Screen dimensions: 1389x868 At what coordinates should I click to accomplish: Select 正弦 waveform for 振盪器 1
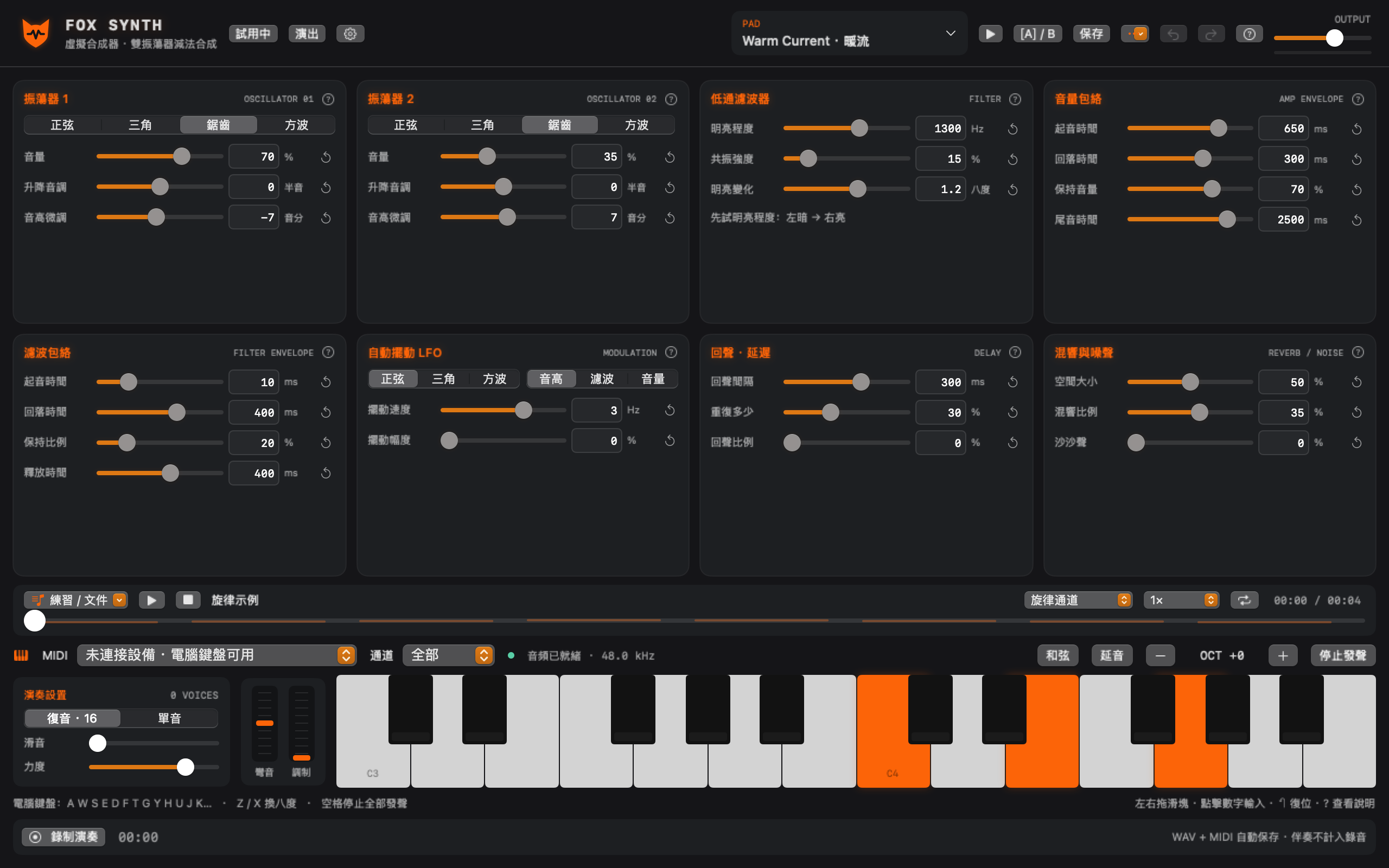(62, 125)
